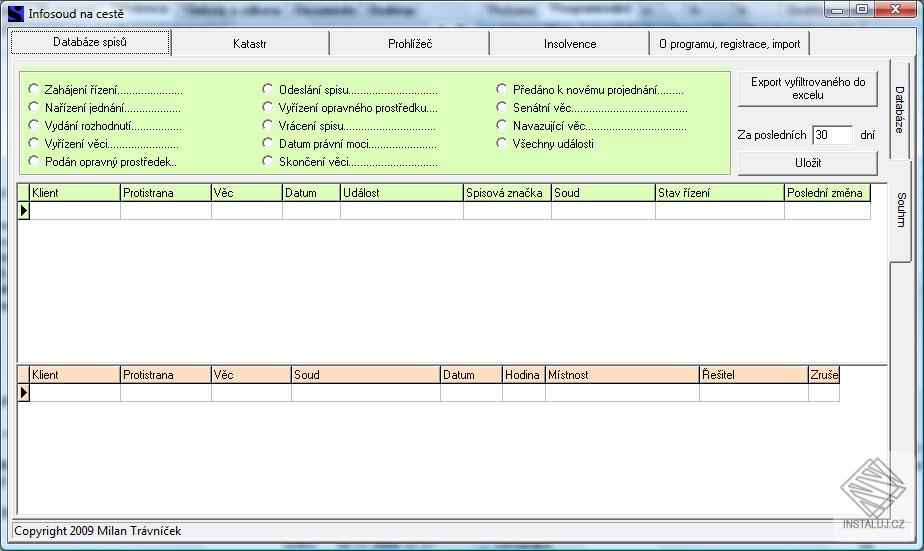This screenshot has height=551, width=924.
Task: Select row marker arrow in green table
Action: [24, 210]
